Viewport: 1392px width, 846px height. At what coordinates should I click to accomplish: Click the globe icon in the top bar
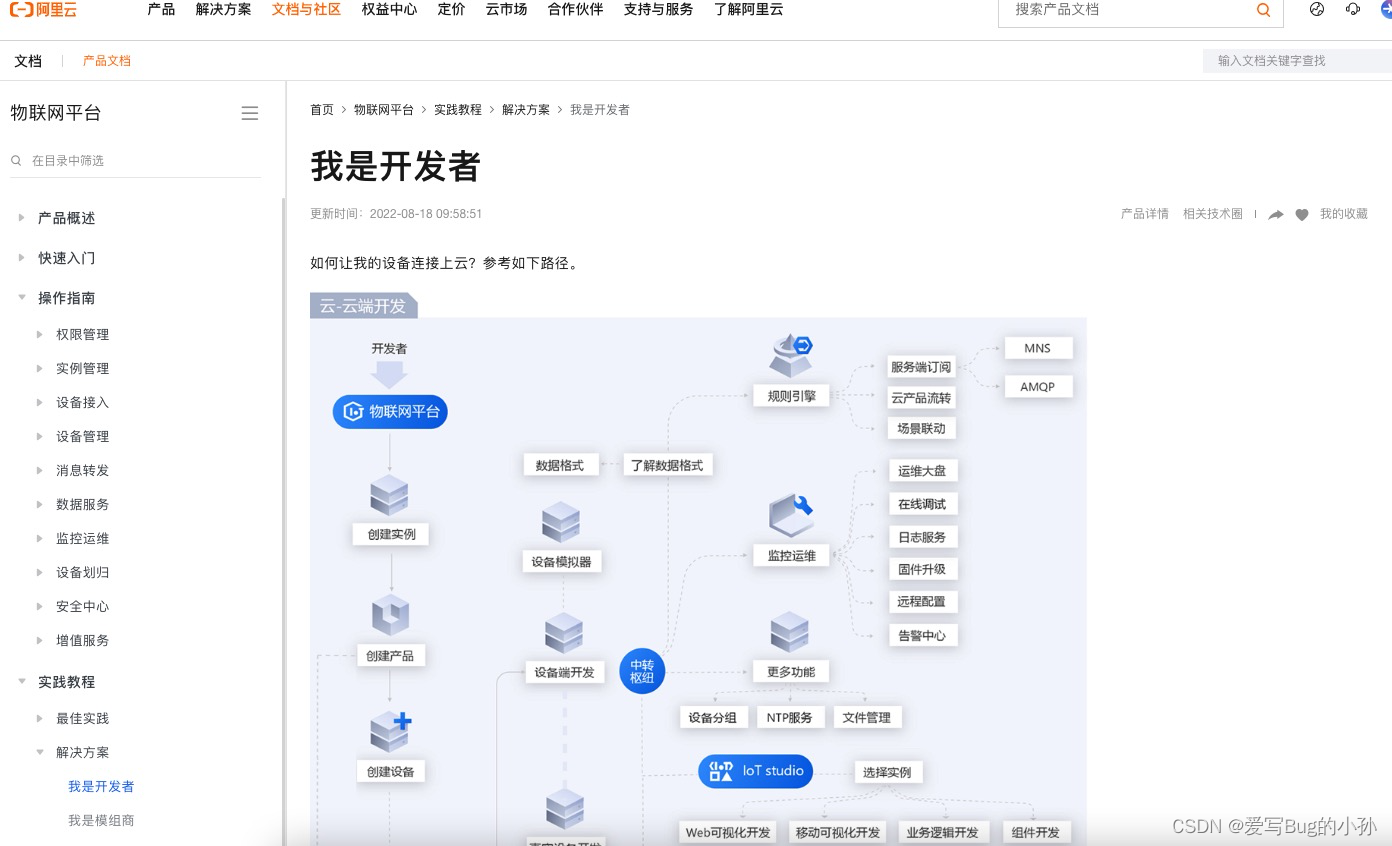[1317, 9]
